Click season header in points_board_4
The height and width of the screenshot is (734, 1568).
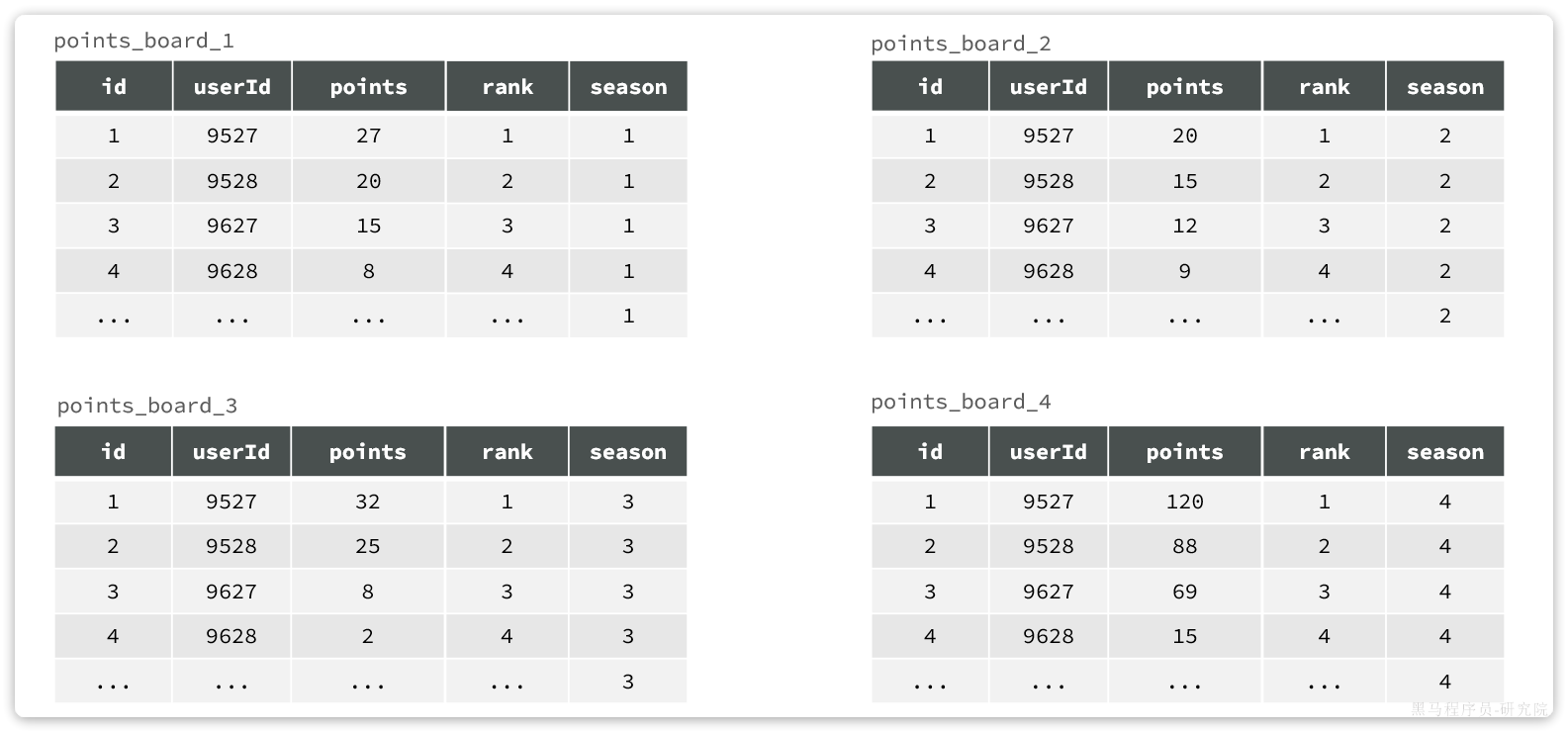tap(1445, 452)
